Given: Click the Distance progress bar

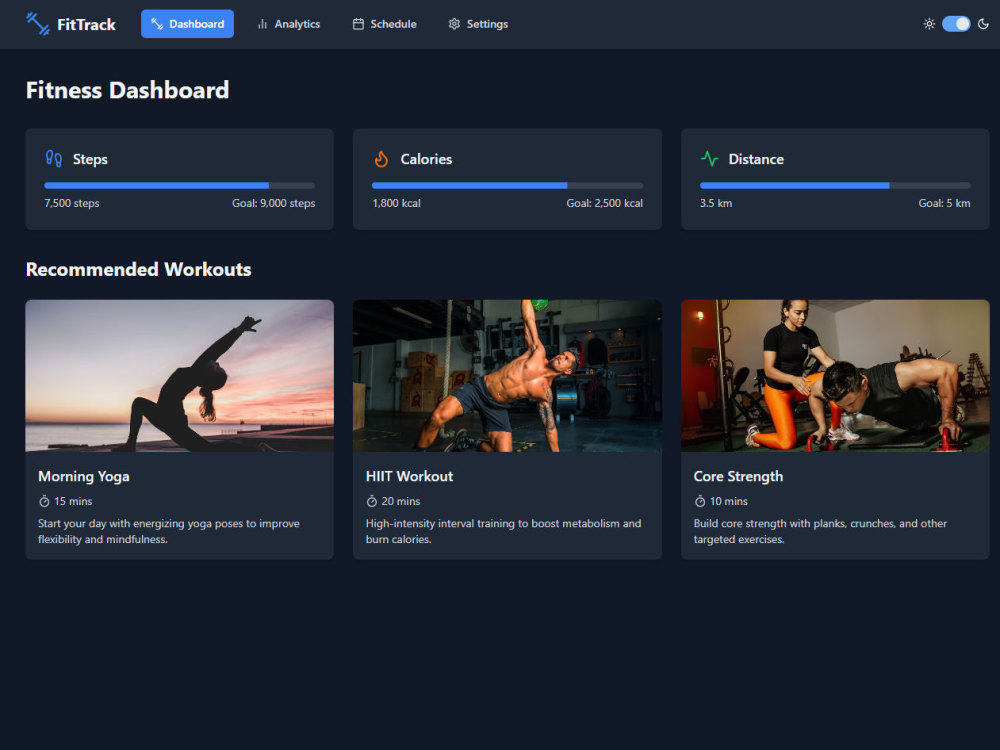Looking at the screenshot, I should 835,186.
